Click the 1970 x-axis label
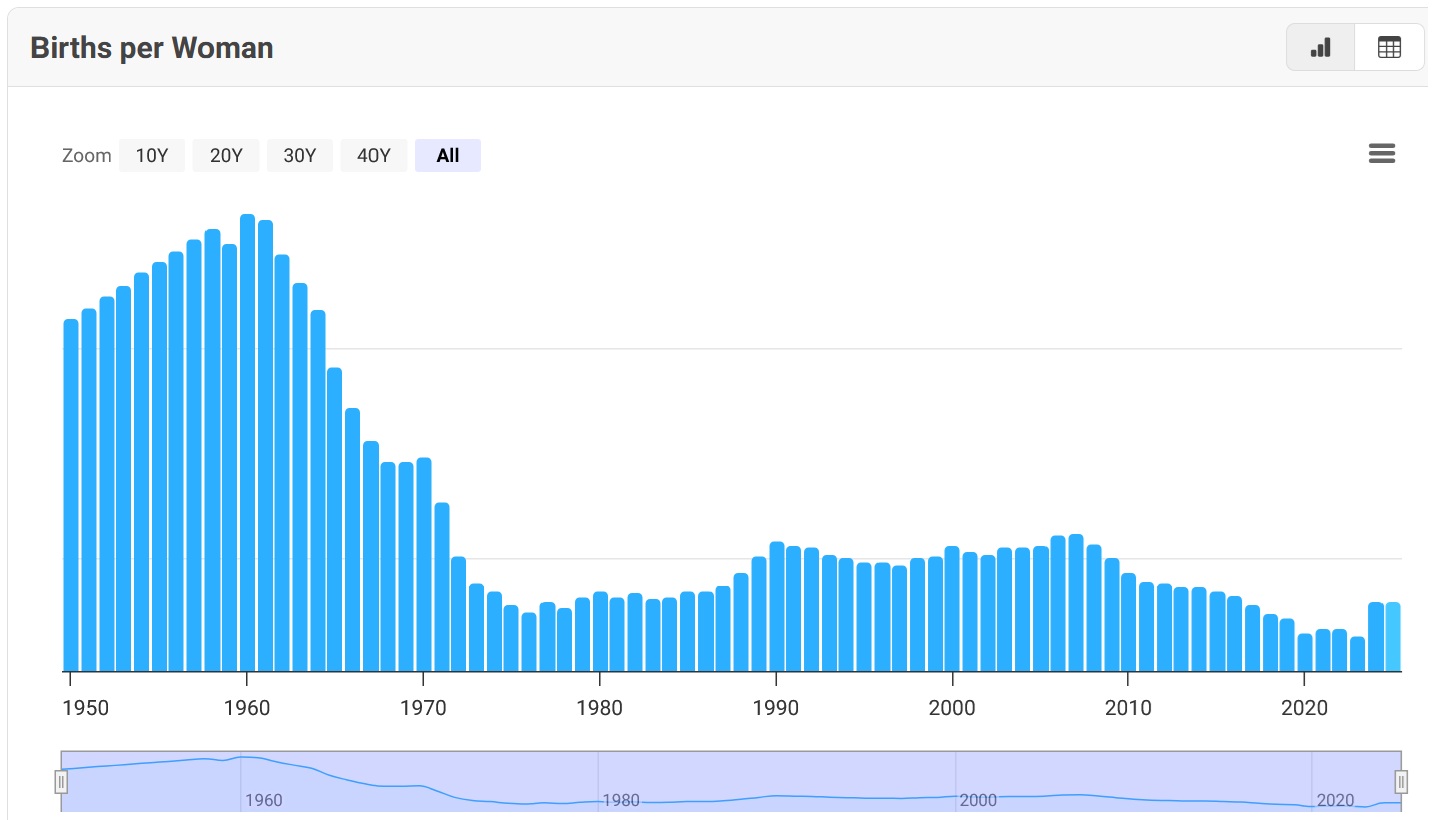This screenshot has height=820, width=1433. point(424,708)
